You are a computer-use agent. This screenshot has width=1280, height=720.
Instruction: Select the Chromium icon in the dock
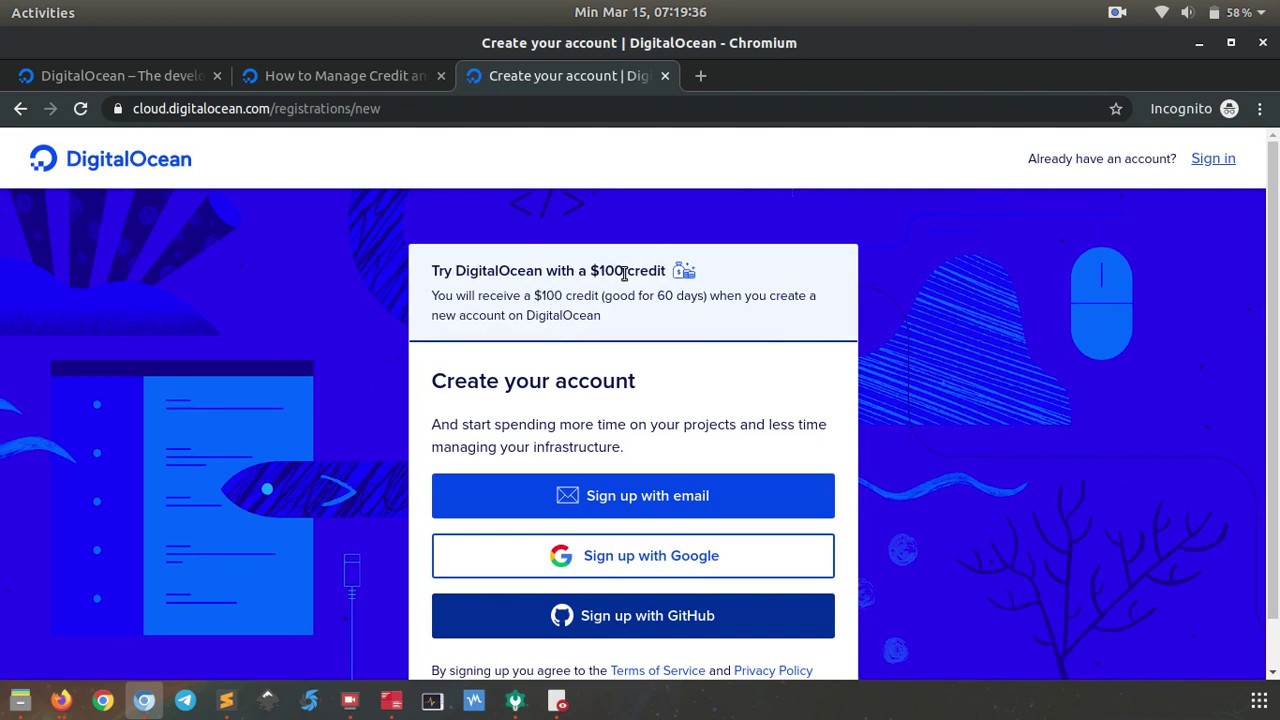[x=144, y=701]
